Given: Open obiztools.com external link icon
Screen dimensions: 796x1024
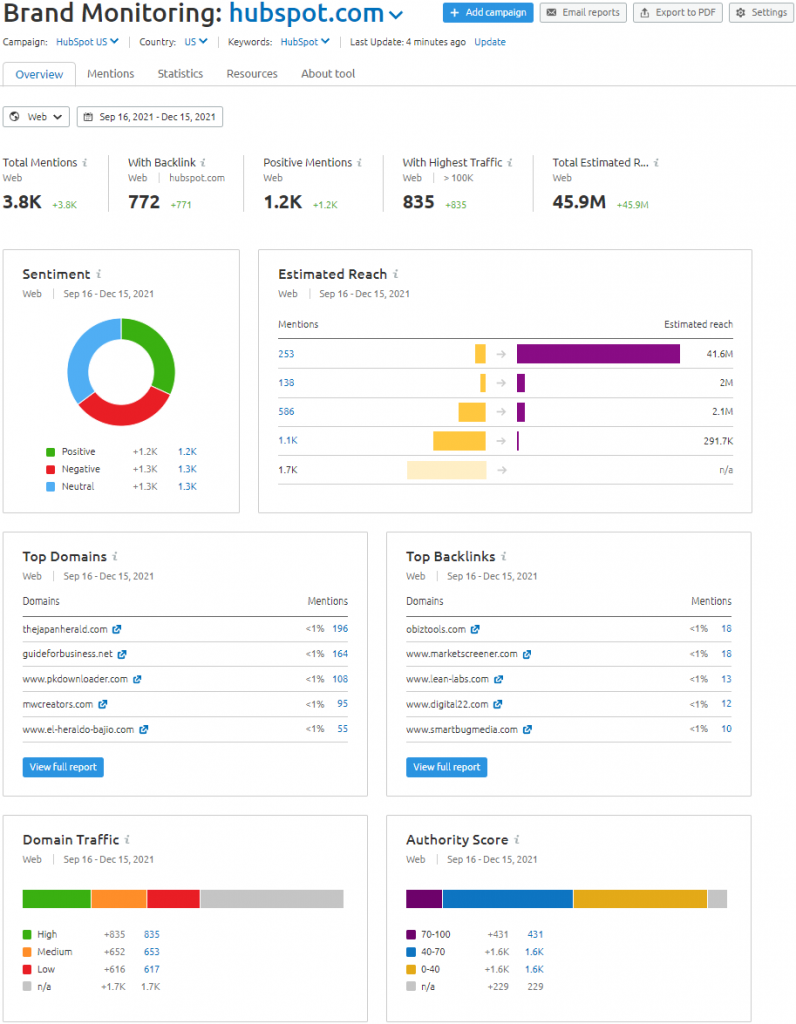Looking at the screenshot, I should point(475,630).
